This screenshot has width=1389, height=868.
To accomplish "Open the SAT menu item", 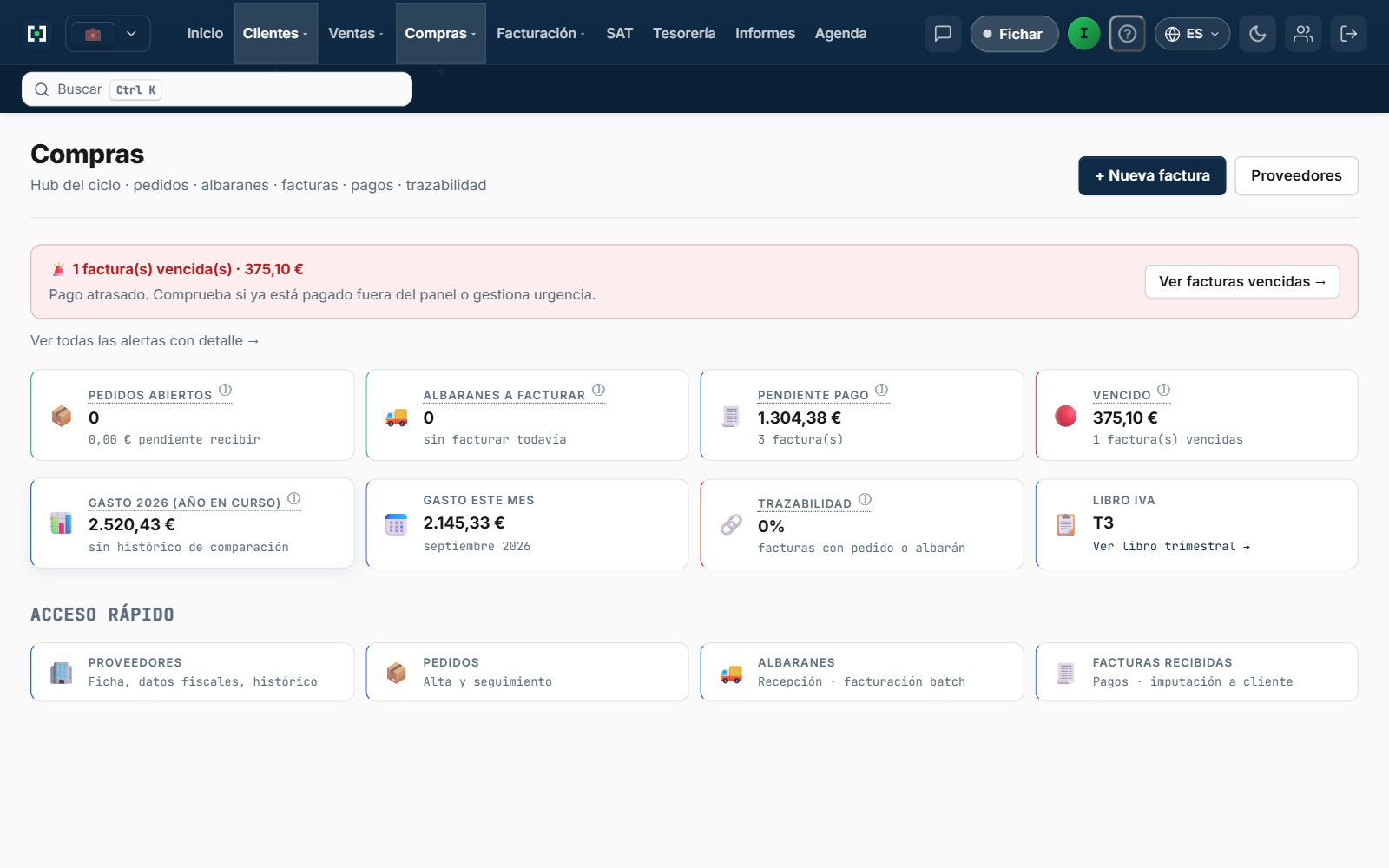I will 619,33.
